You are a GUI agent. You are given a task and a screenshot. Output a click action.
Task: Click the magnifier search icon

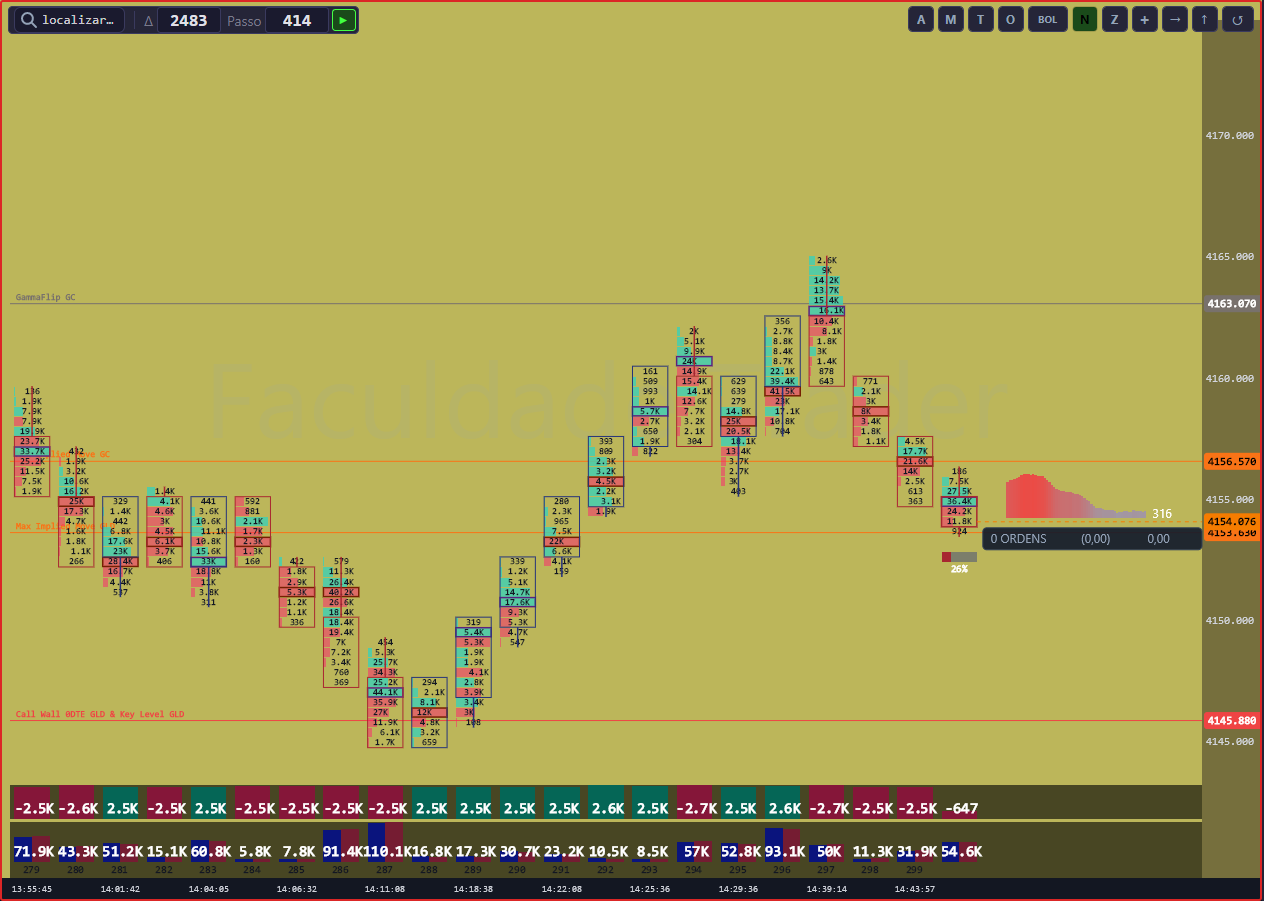pos(28,20)
